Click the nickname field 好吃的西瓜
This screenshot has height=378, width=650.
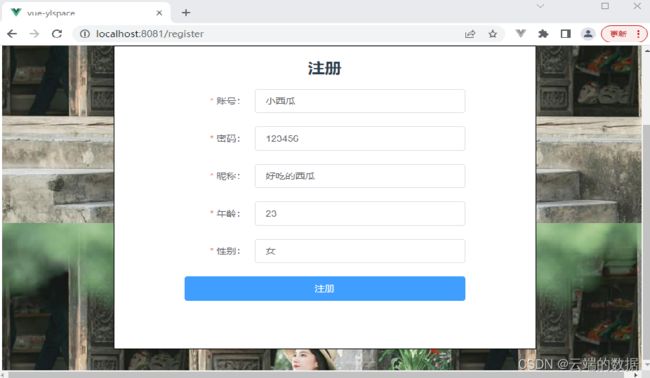pyautogui.click(x=360, y=176)
